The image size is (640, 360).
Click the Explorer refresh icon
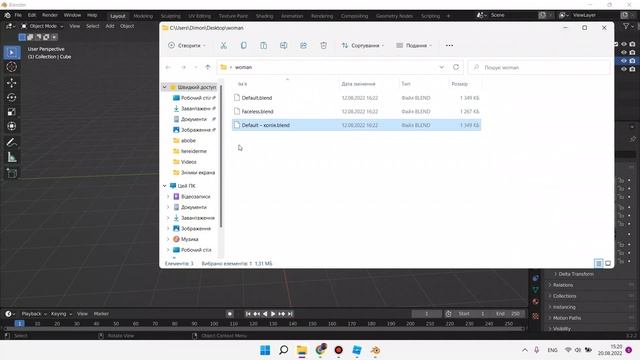coord(456,67)
